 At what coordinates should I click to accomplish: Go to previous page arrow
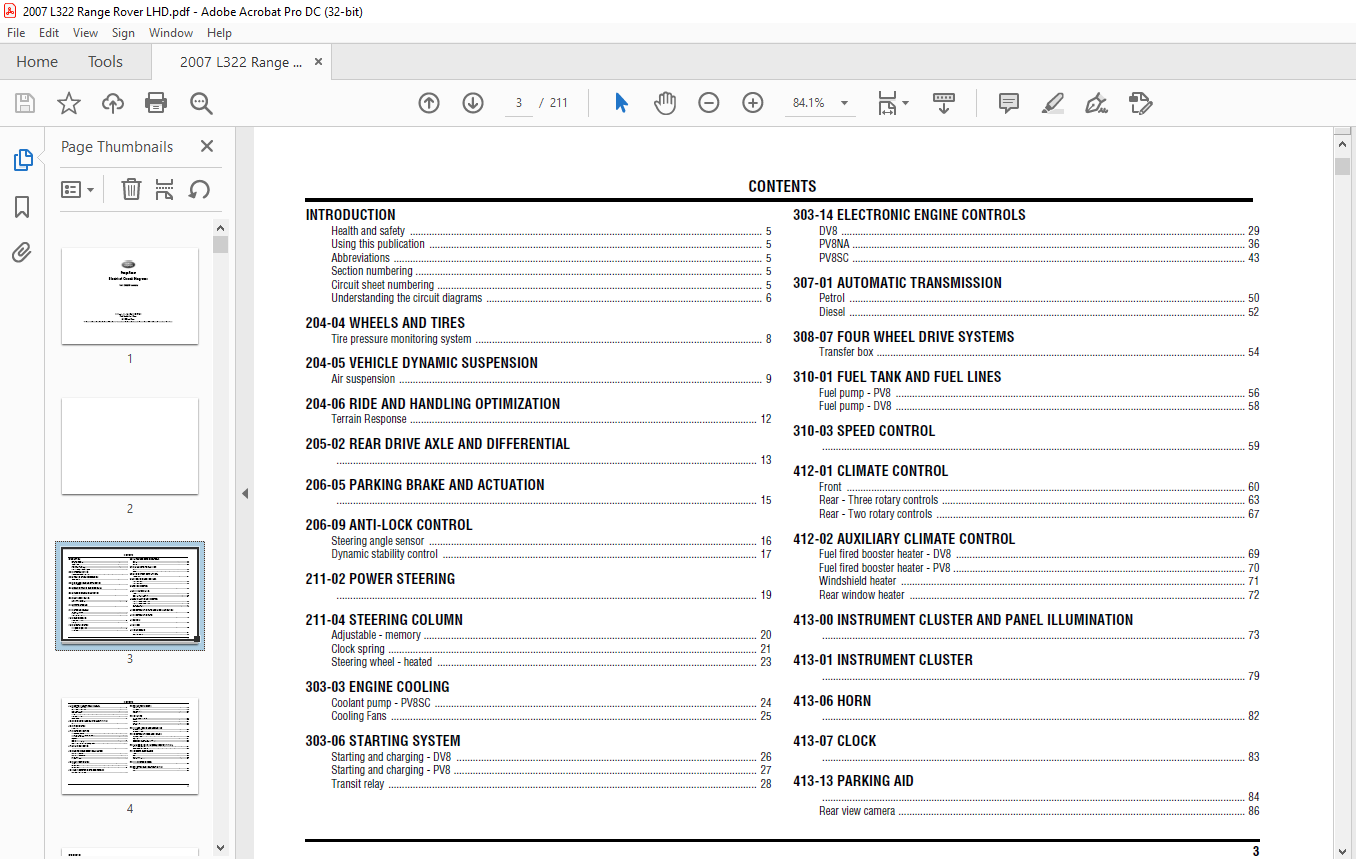point(429,103)
